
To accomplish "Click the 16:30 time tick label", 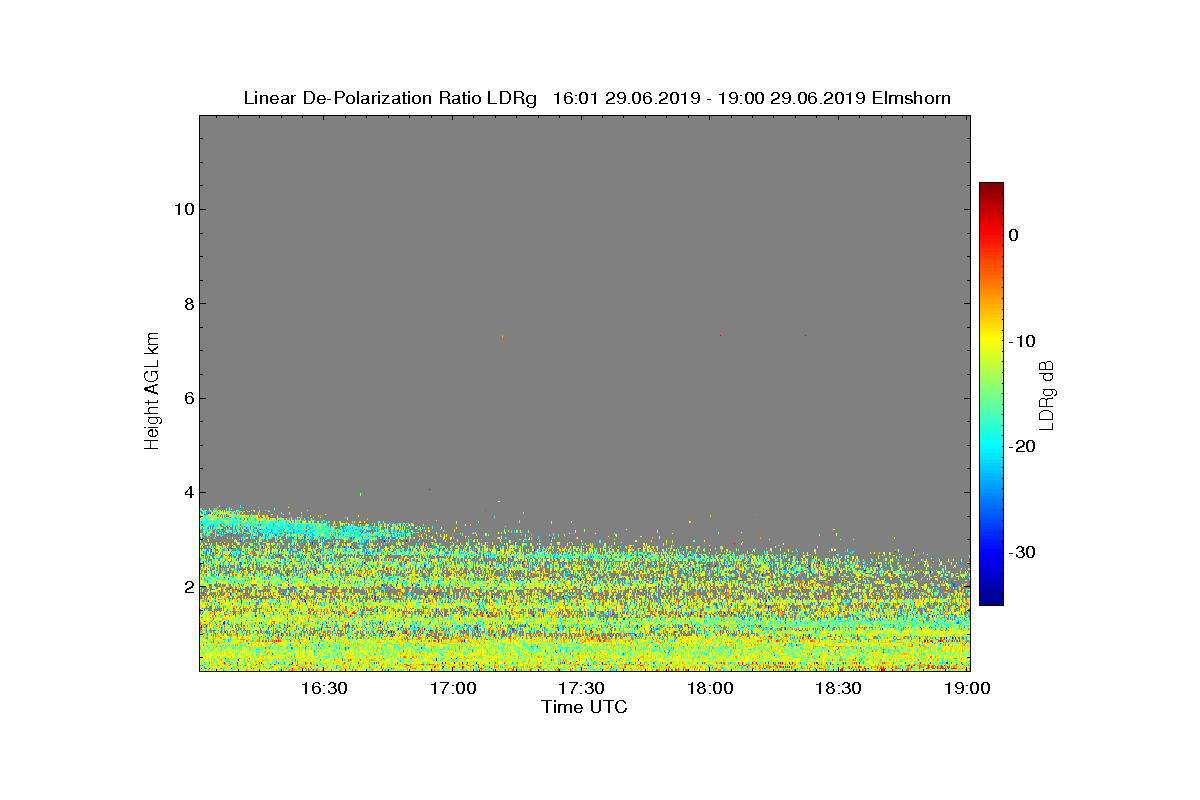I will [x=324, y=688].
